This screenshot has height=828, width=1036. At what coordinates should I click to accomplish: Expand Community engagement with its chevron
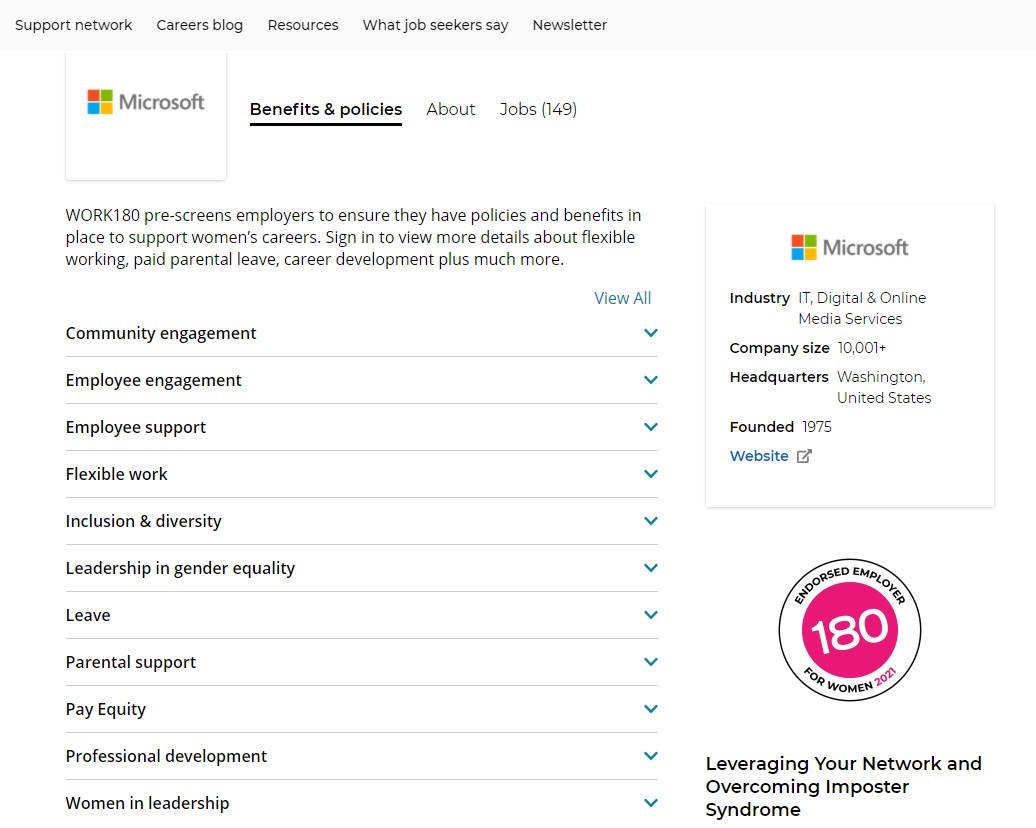(651, 333)
